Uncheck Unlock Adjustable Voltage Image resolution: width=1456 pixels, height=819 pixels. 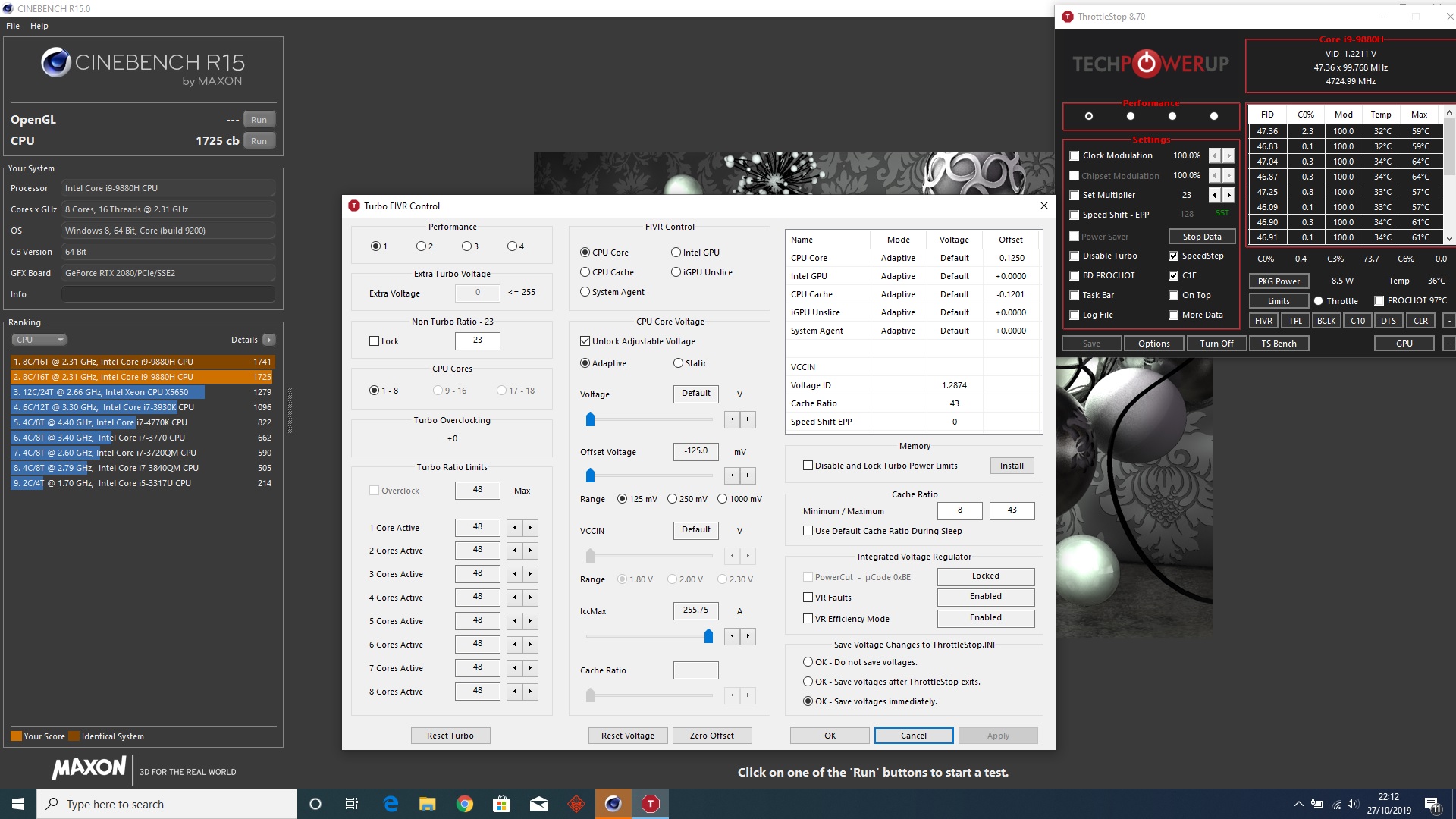tap(585, 341)
